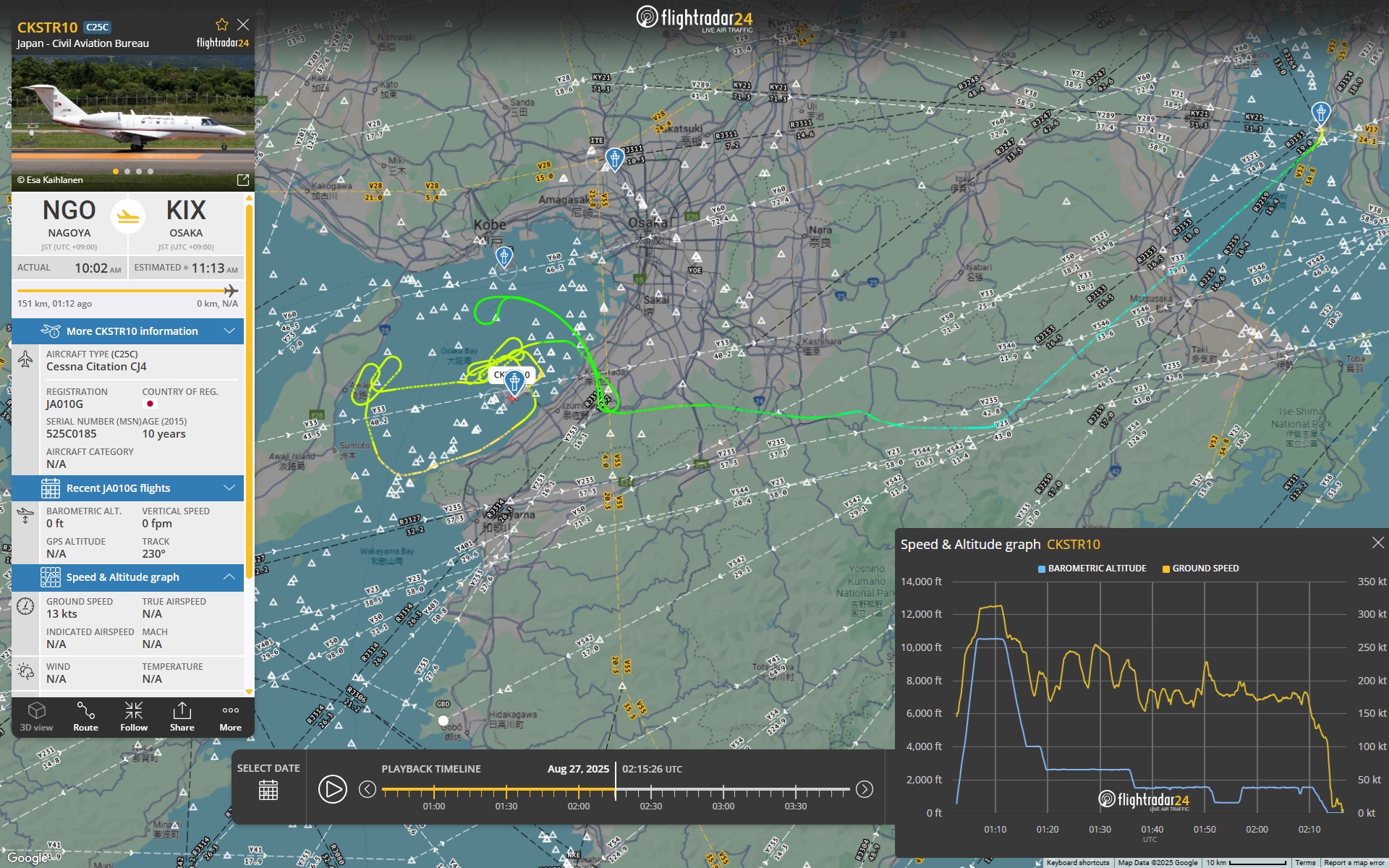1389x868 pixels.
Task: Click Cessna Citation CJ4 aircraft type
Action: coord(96,367)
